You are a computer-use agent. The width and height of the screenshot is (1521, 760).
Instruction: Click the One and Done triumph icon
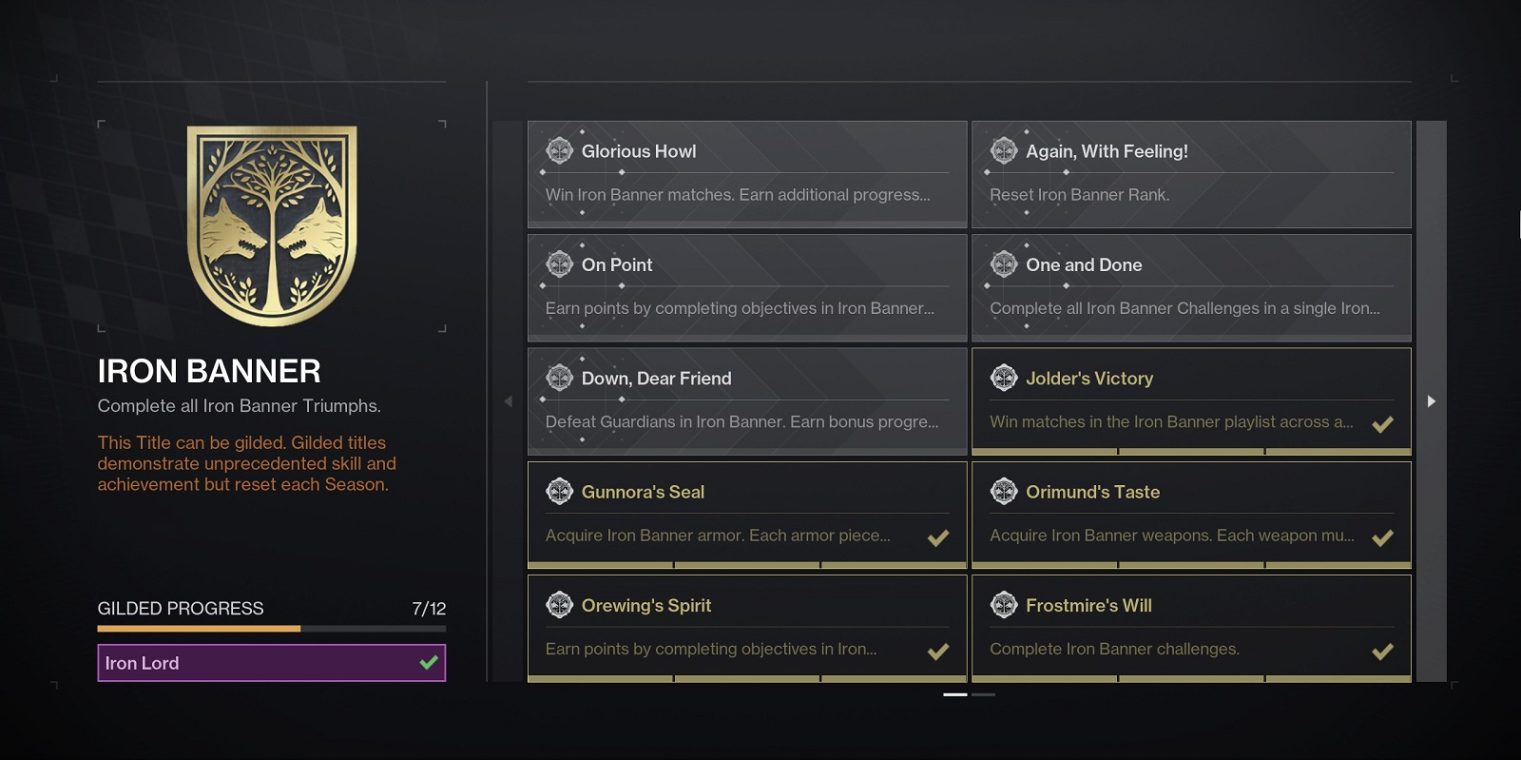[1003, 264]
